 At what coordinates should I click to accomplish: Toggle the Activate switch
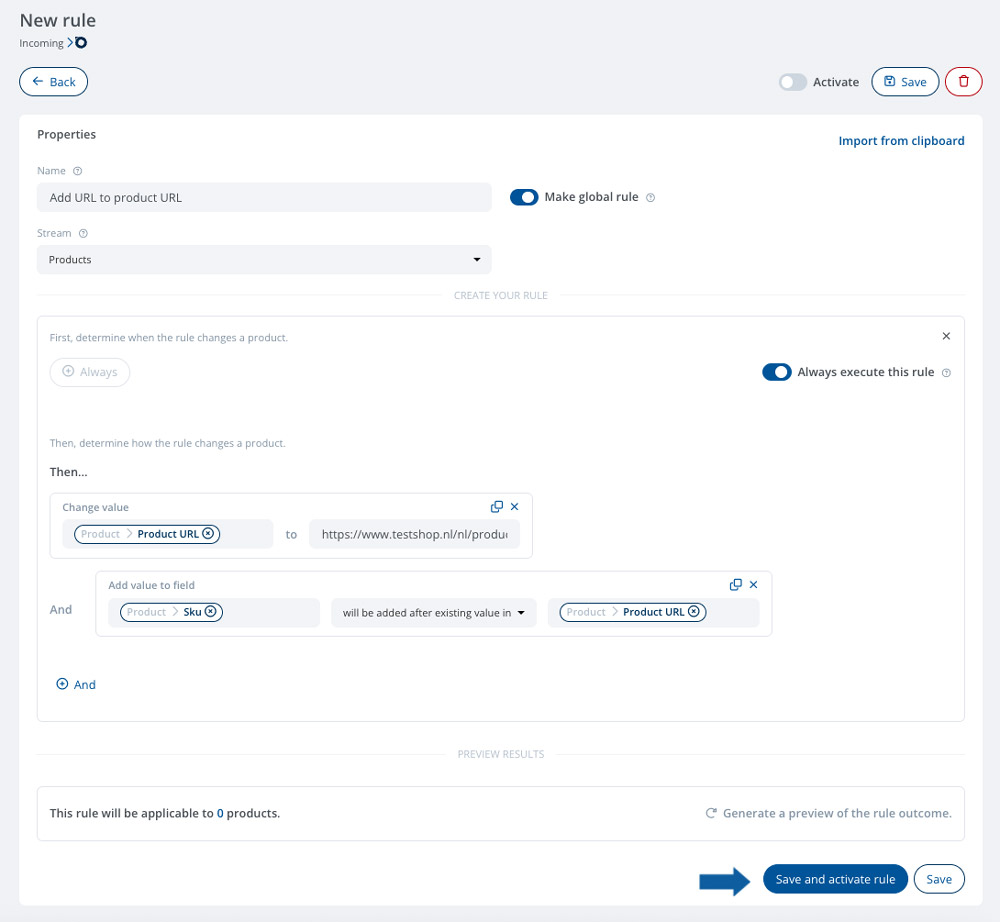tap(793, 82)
